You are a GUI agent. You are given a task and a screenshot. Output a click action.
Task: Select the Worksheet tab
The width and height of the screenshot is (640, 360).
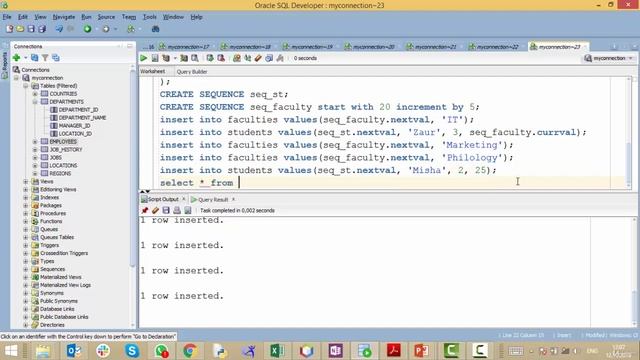click(x=153, y=71)
